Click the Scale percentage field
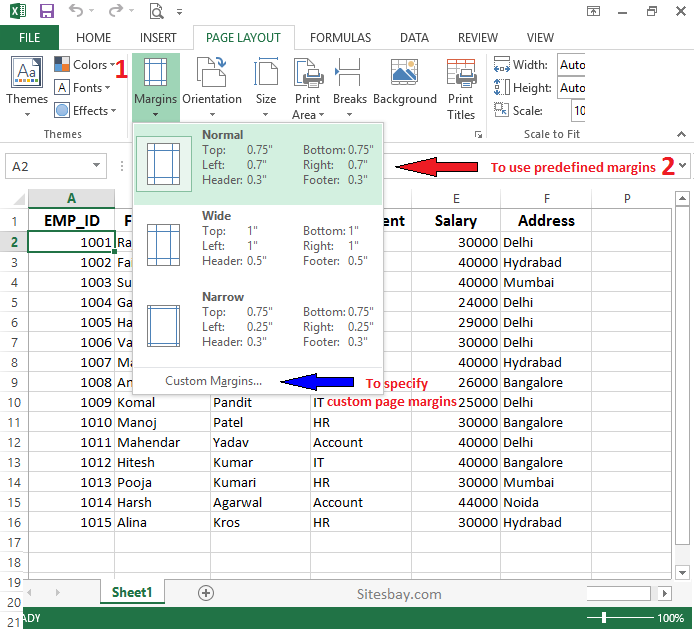The width and height of the screenshot is (694, 634). click(x=578, y=110)
